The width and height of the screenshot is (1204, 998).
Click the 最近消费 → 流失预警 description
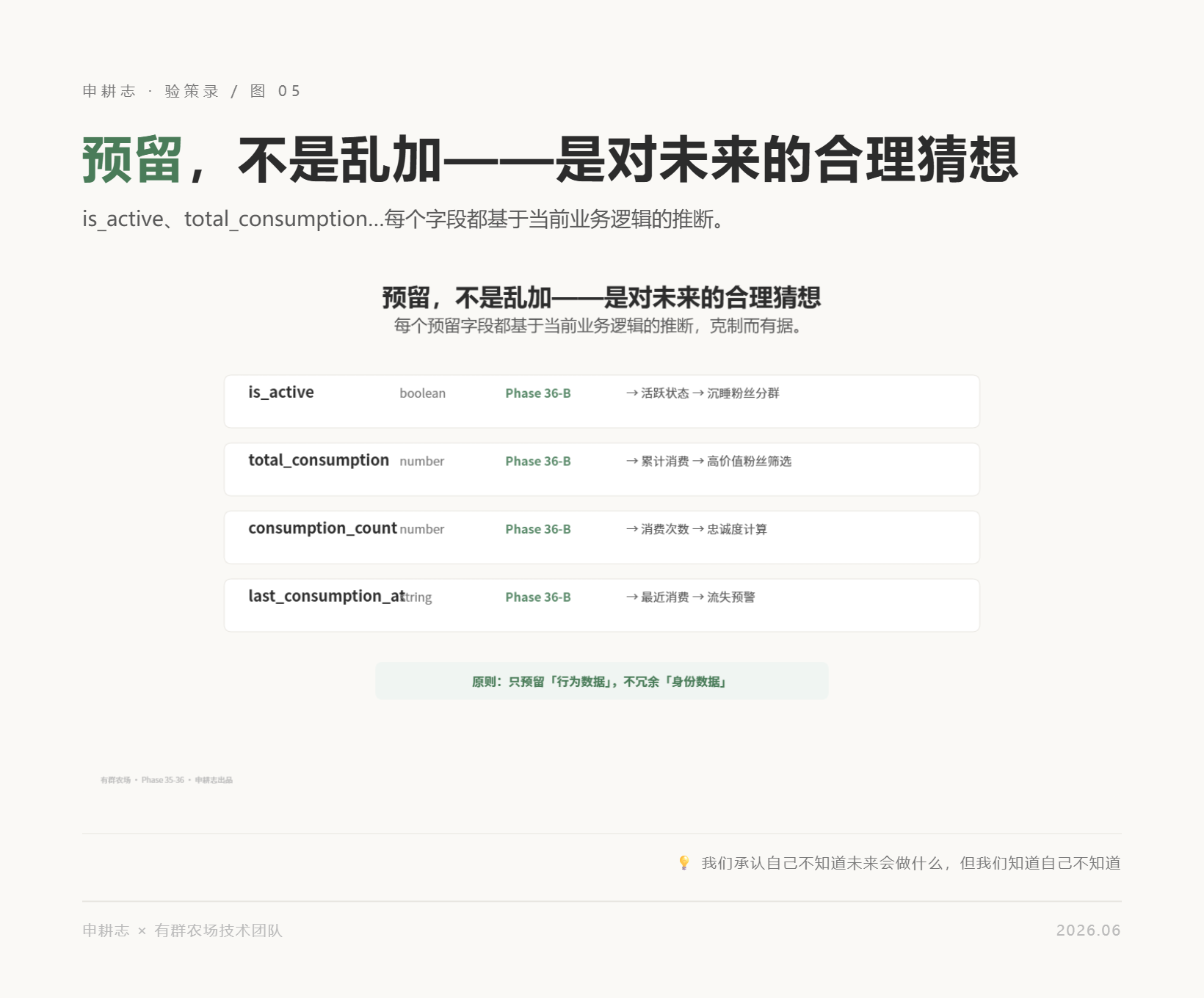click(690, 597)
